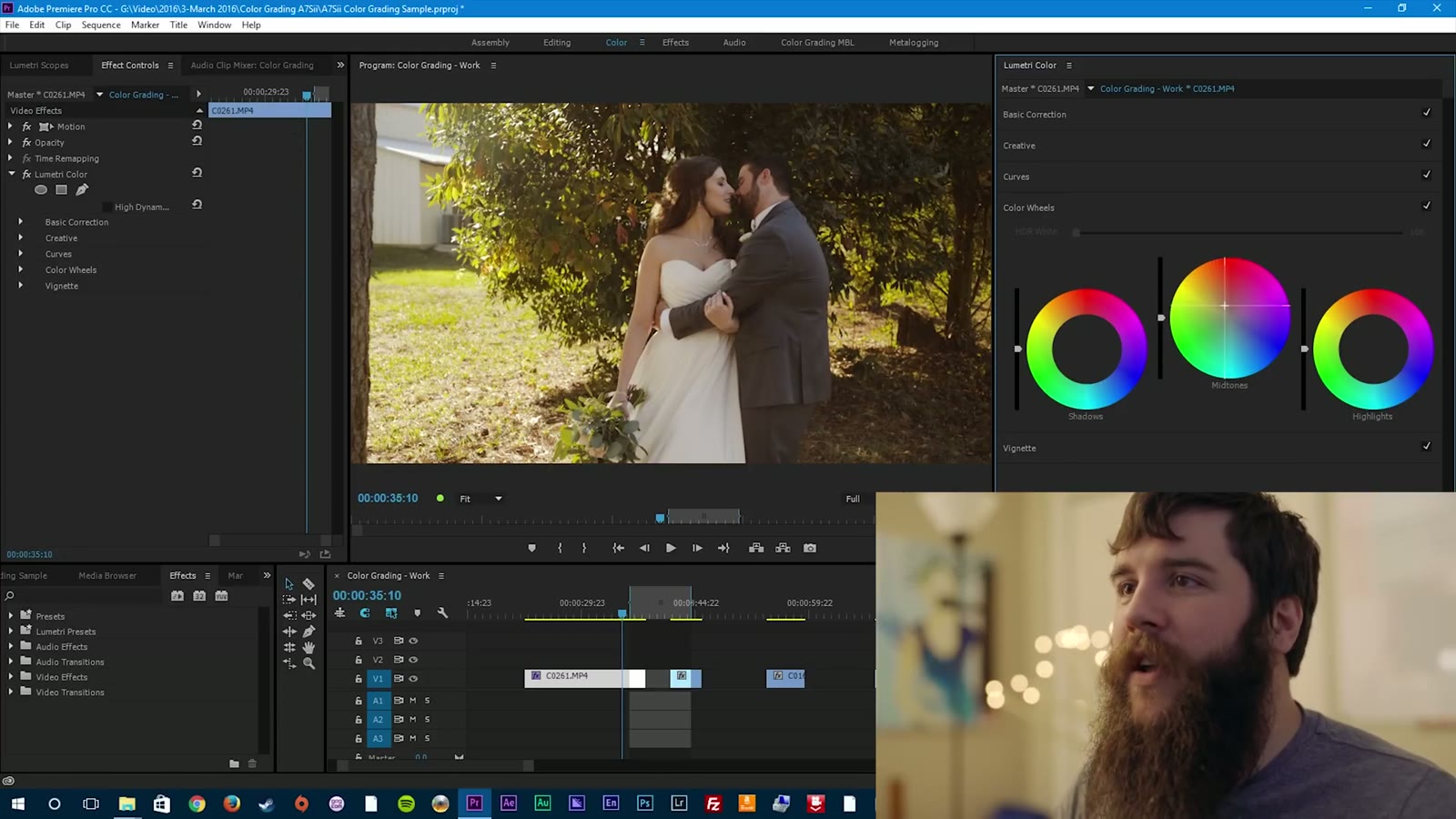Image resolution: width=1456 pixels, height=819 pixels.
Task: Add a timeline marker
Action: pos(418,613)
